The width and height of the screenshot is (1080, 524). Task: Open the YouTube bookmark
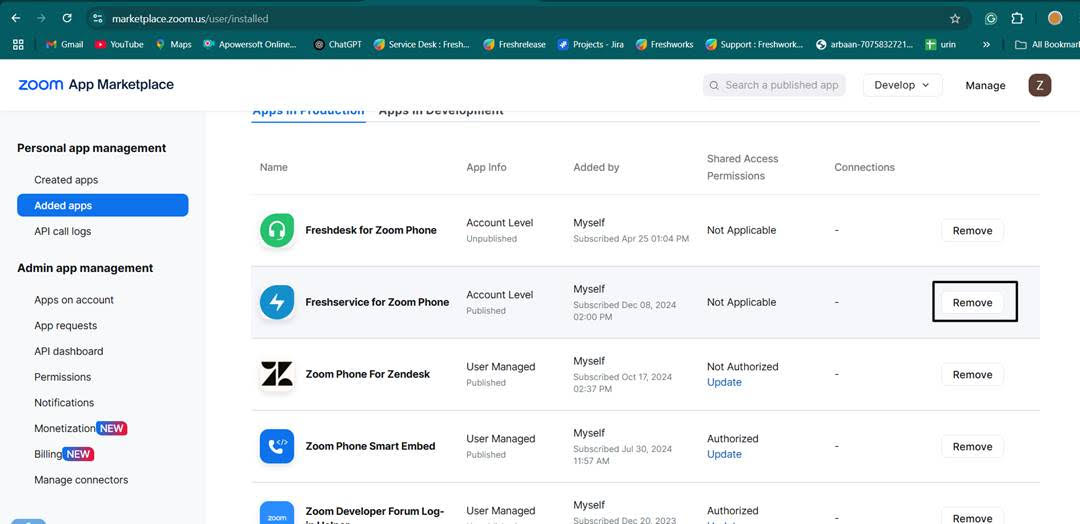pos(119,44)
